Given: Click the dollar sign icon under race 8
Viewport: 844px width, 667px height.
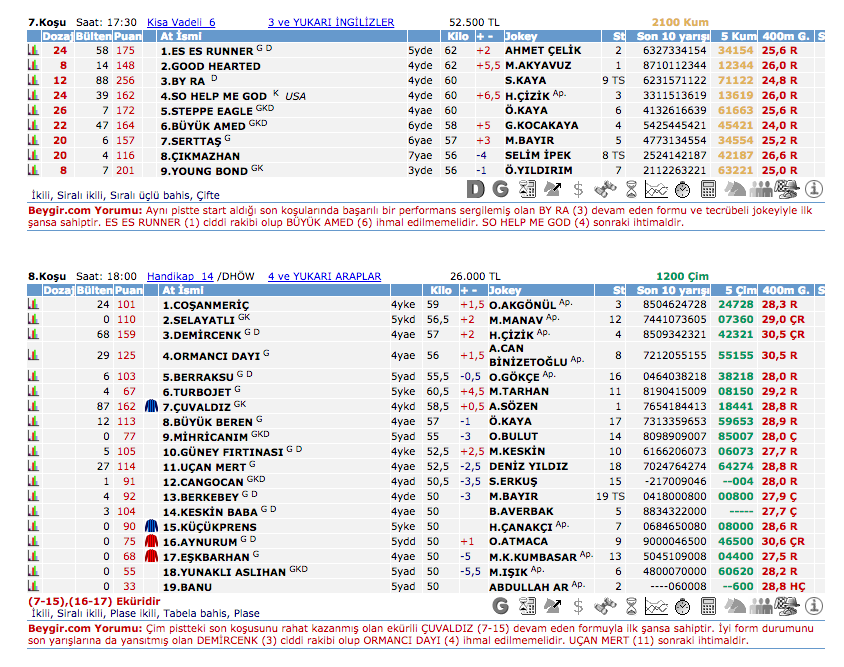Looking at the screenshot, I should [x=578, y=607].
